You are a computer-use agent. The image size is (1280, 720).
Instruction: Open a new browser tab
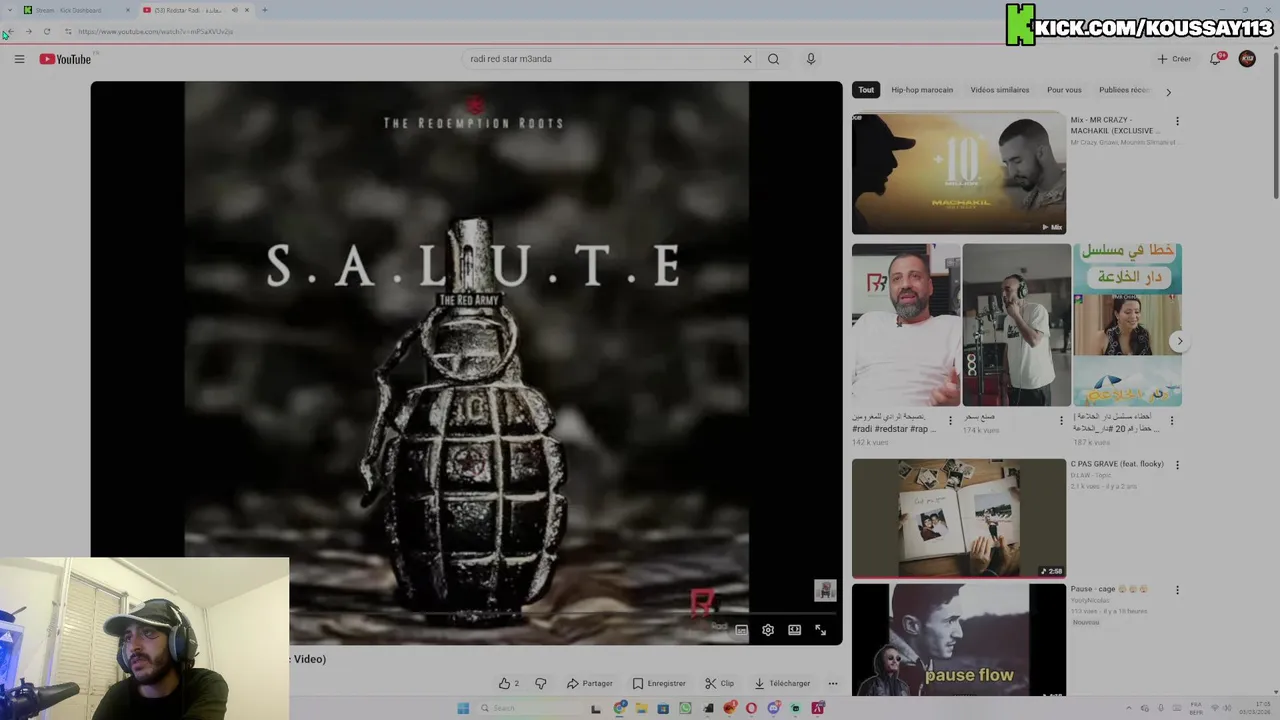pyautogui.click(x=264, y=10)
